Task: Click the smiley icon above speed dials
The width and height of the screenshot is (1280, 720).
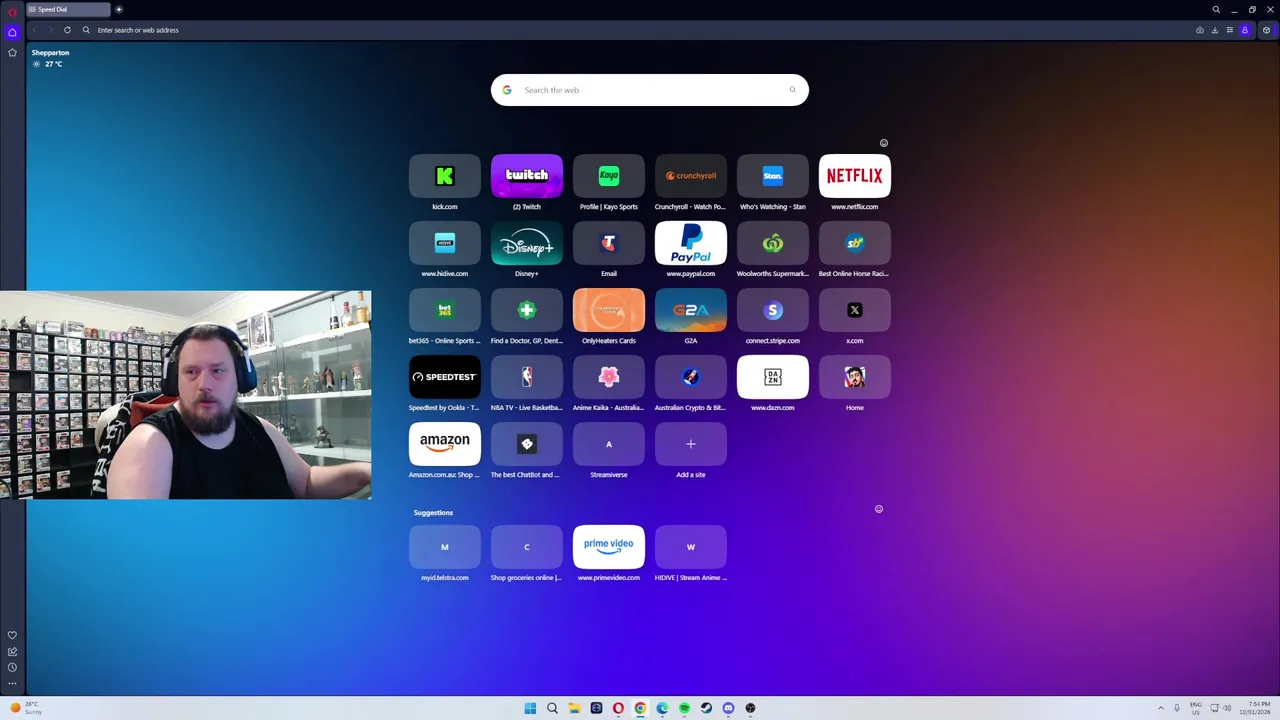Action: pyautogui.click(x=883, y=143)
